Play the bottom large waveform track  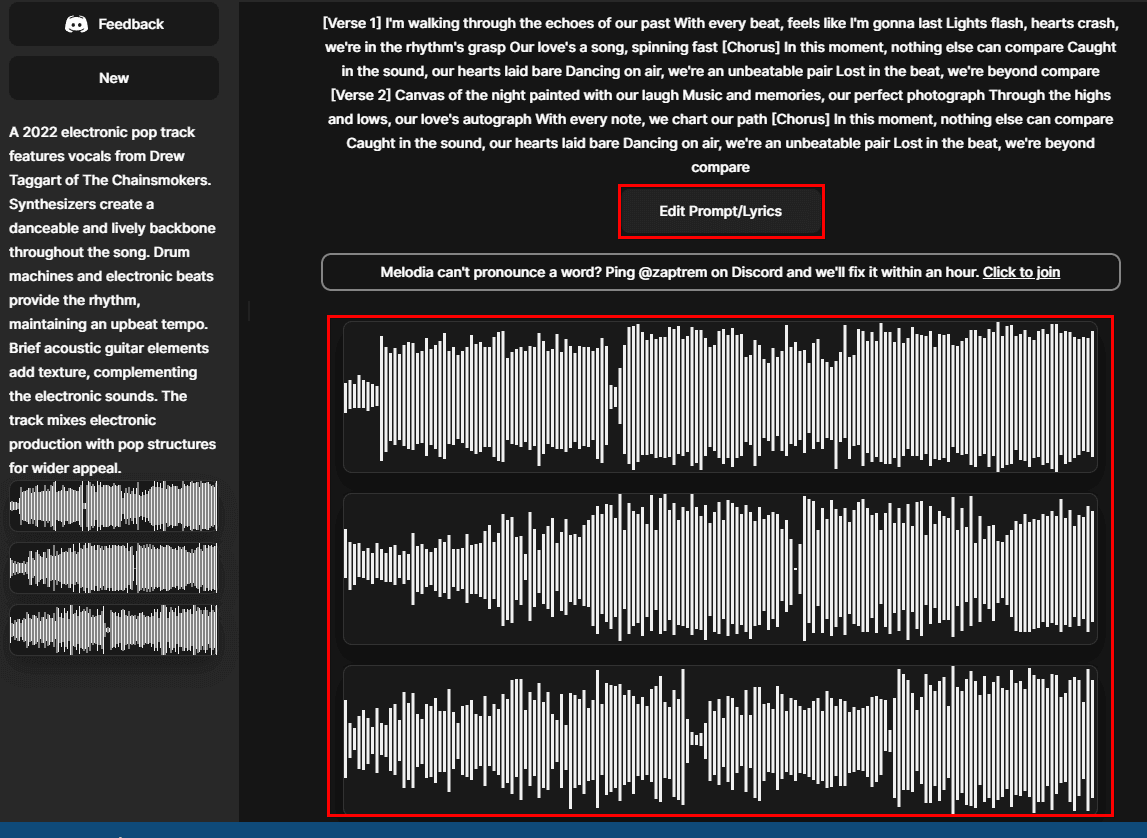(x=720, y=740)
